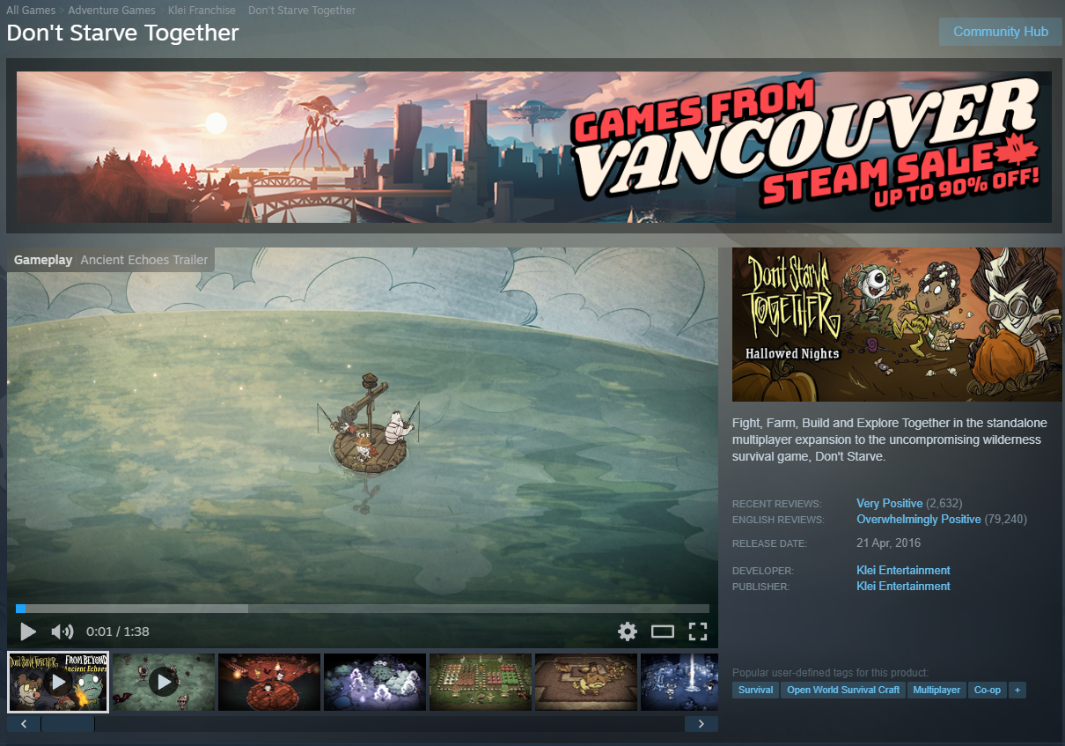This screenshot has width=1065, height=746.
Task: Go to Adventure Games breadcrumb
Action: click(x=111, y=10)
